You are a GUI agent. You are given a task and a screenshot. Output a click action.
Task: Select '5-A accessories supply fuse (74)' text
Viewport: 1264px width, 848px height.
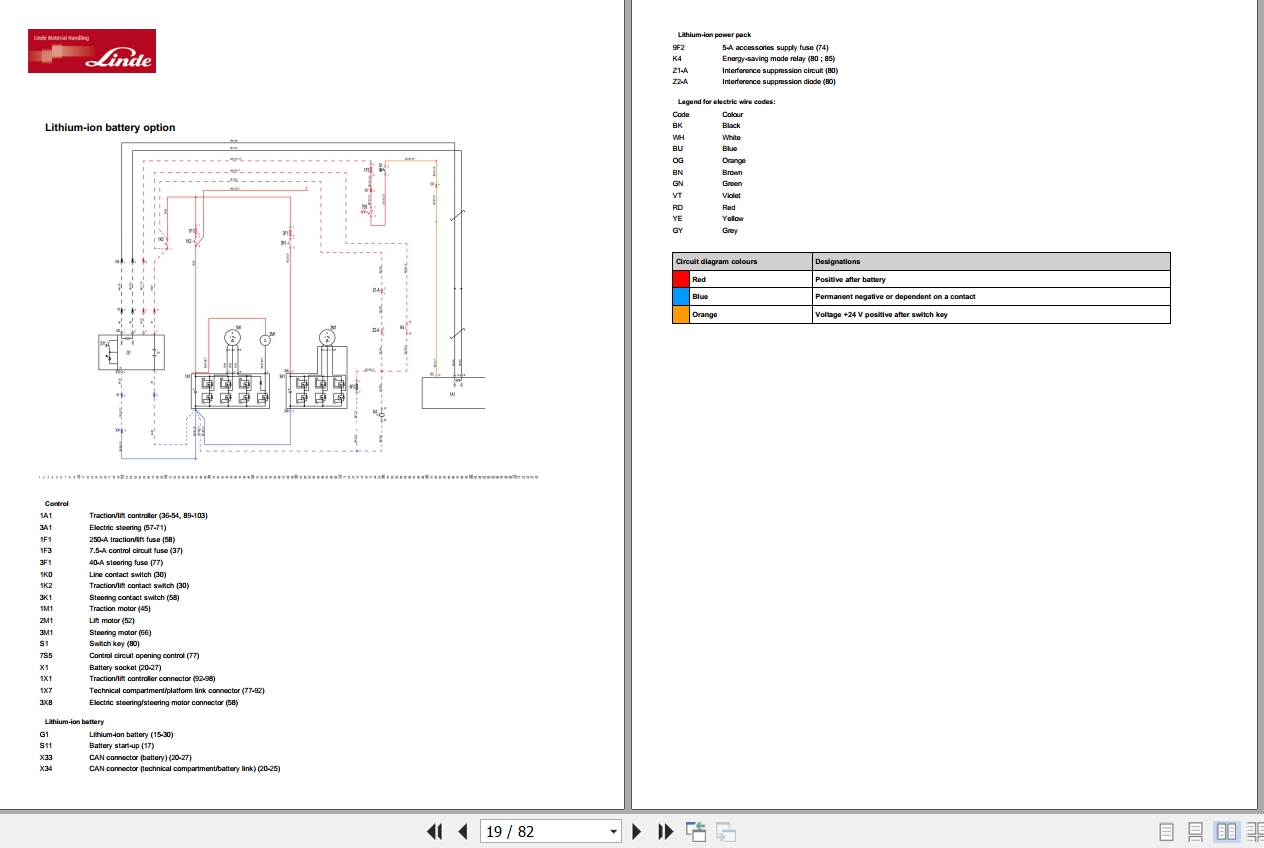(x=775, y=47)
